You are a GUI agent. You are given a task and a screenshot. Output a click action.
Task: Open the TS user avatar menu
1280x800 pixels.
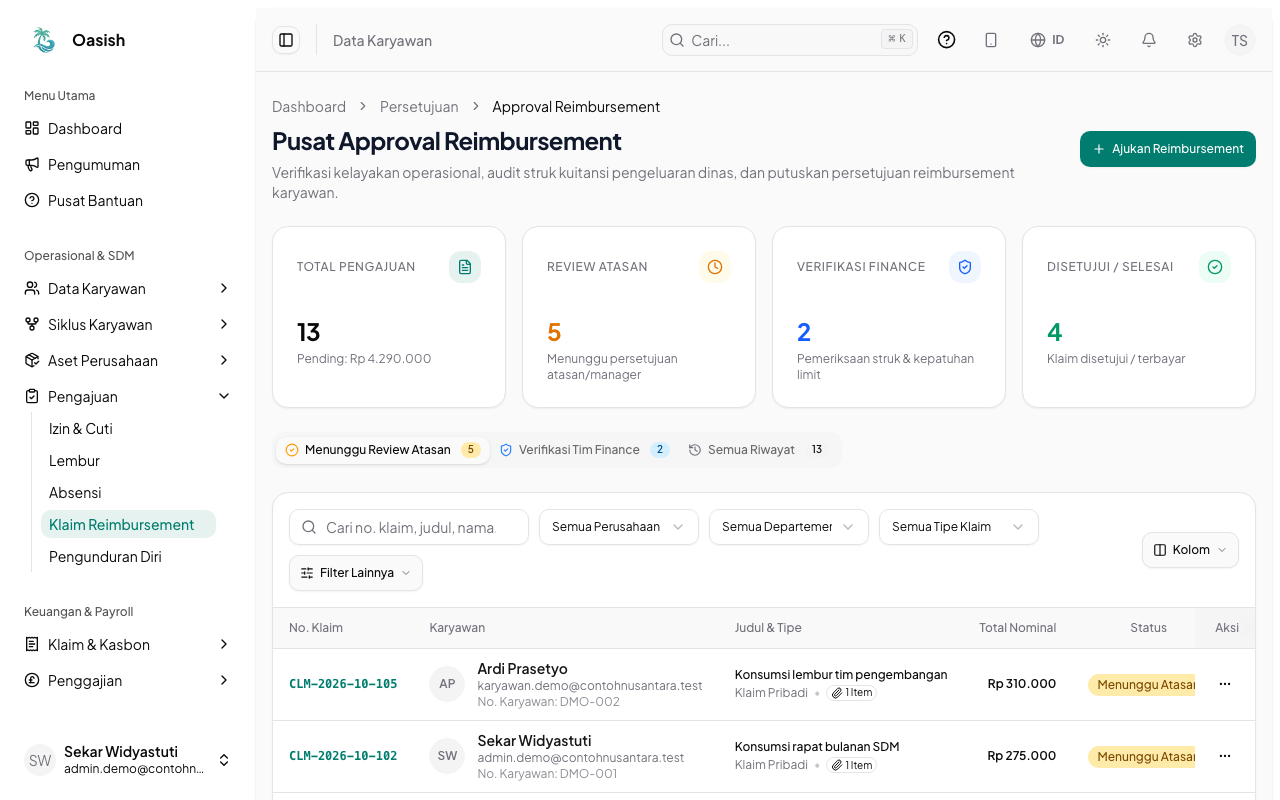point(1240,40)
